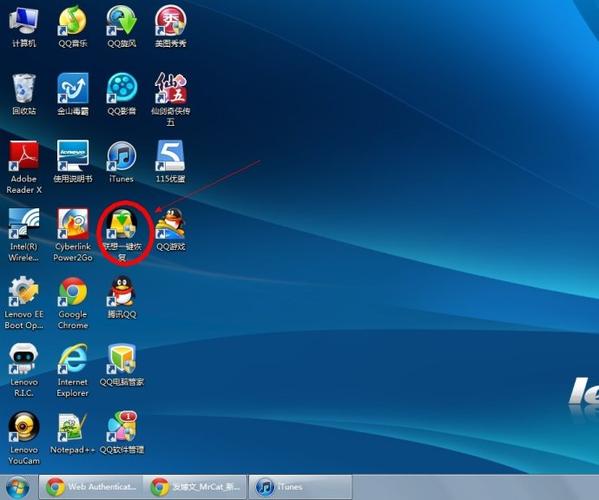This screenshot has height=500, width=599.
Task: Select the Cyberlink Power2Go icon
Action: point(73,235)
